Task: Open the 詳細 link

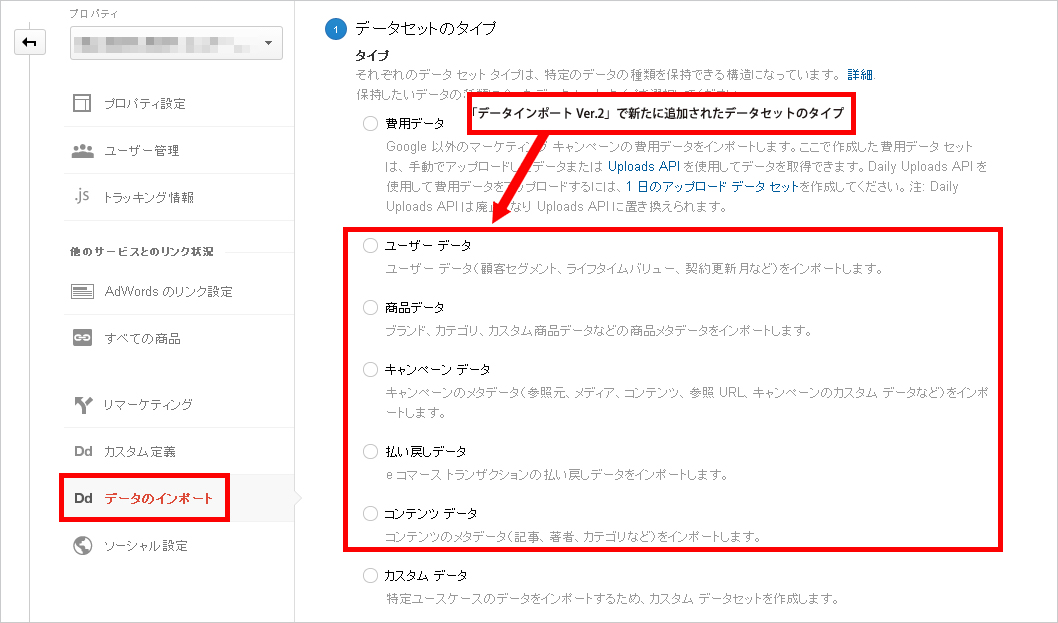Action: click(860, 75)
